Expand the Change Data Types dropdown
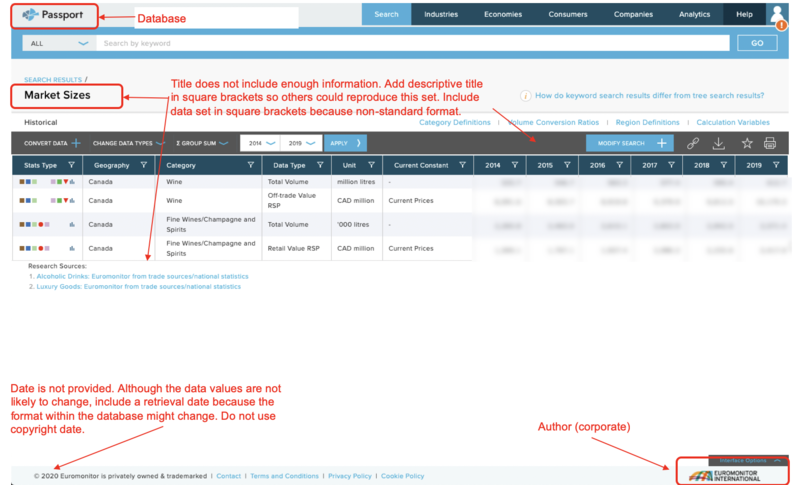Image resolution: width=800 pixels, height=485 pixels. pyautogui.click(x=128, y=143)
